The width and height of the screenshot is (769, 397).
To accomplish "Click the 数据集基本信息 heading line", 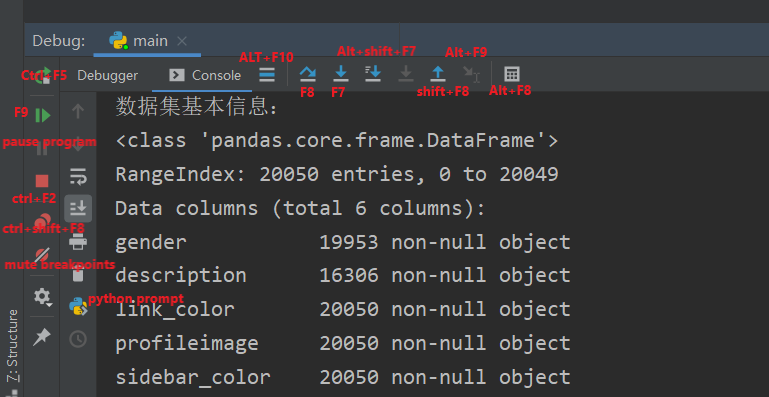I will point(196,107).
